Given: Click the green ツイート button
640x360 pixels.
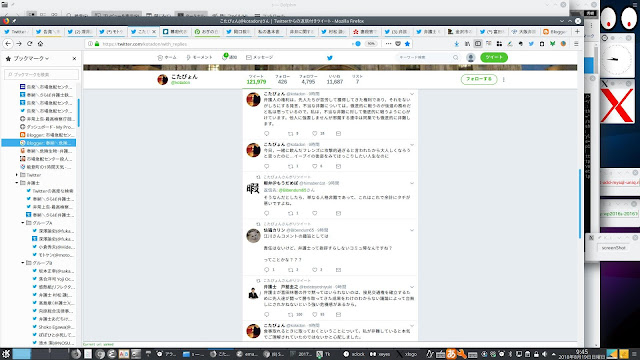Looking at the screenshot, I should pyautogui.click(x=494, y=58).
